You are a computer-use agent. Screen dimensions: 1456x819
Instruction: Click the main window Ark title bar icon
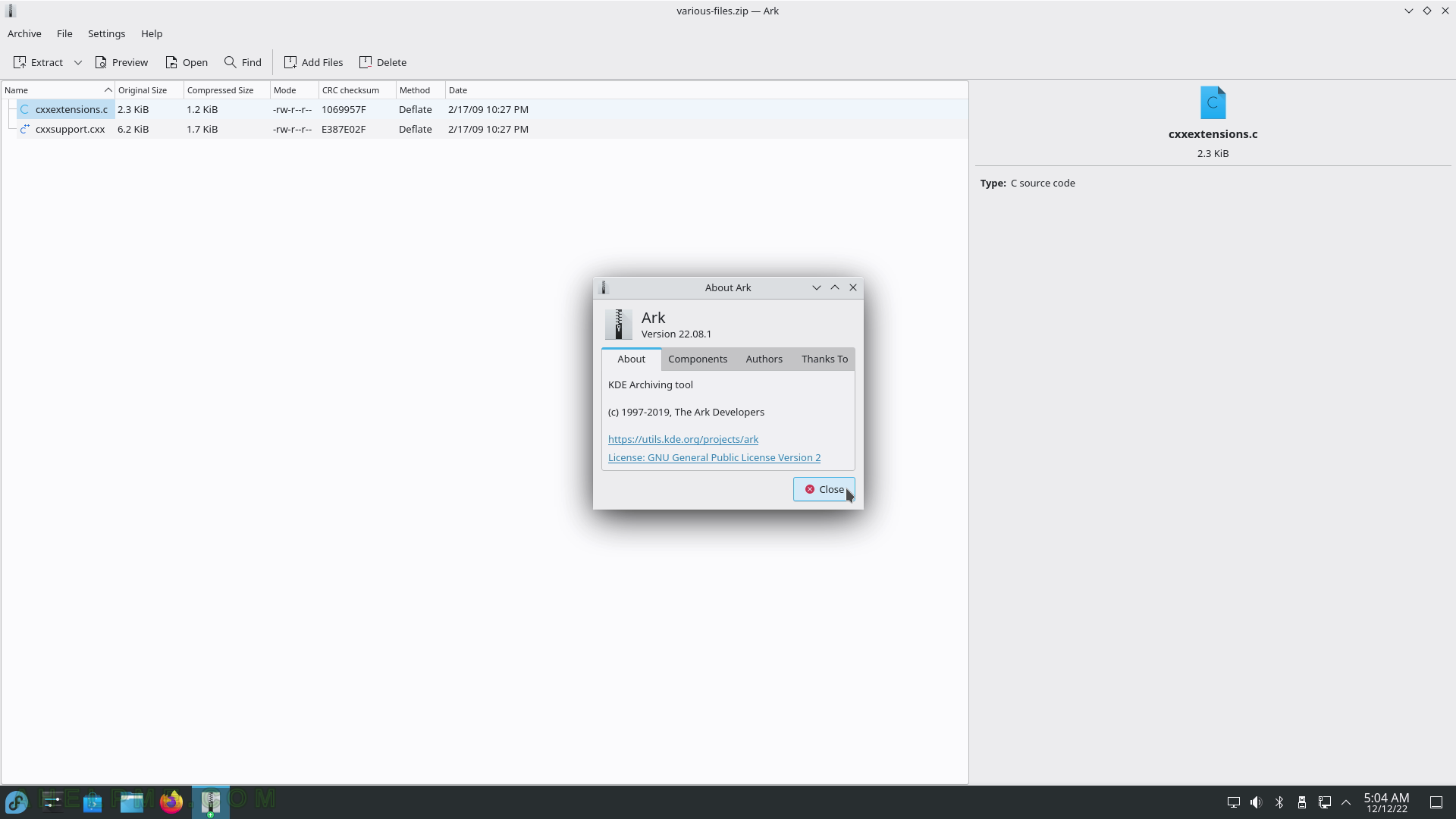point(11,11)
